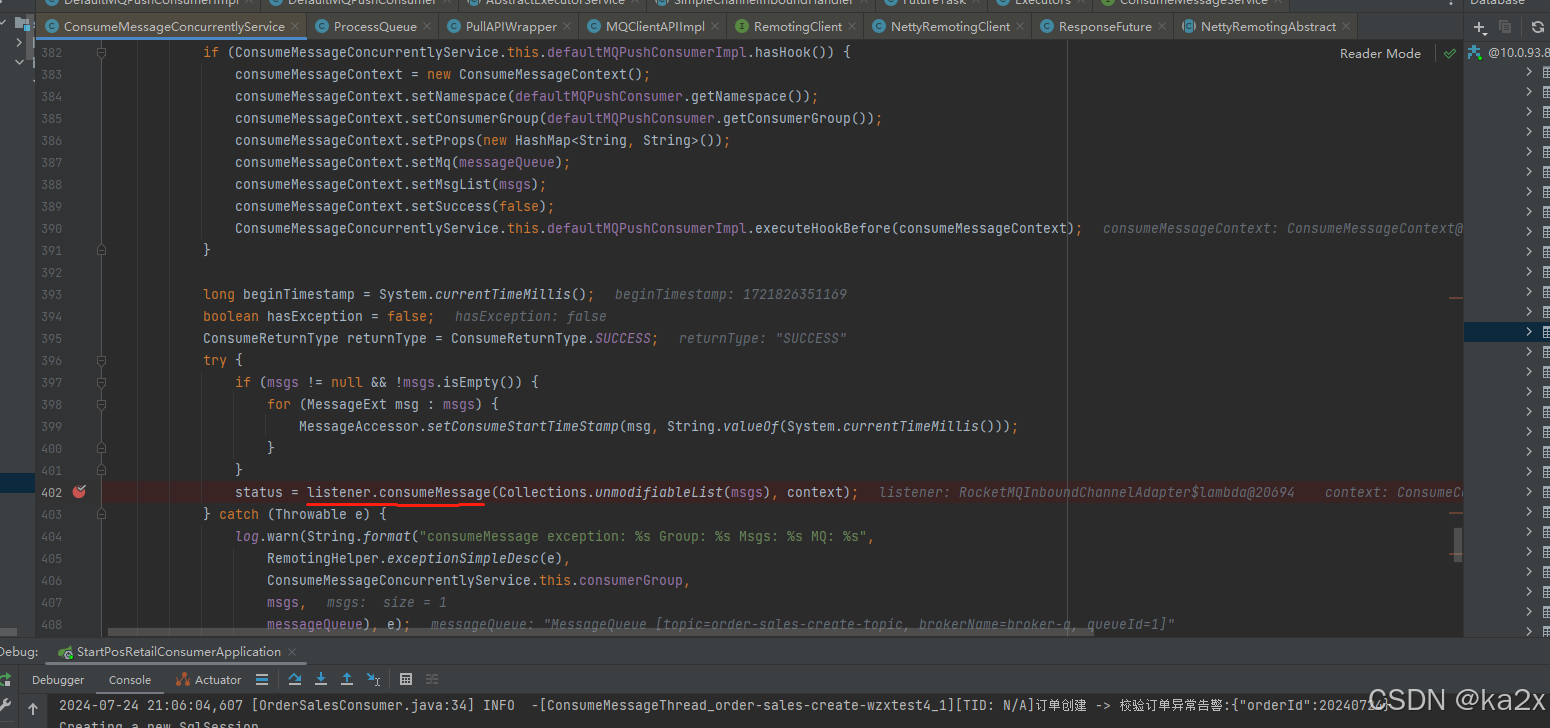Click Step Over debug icon
Screen dimensions: 1550x728
(x=295, y=679)
